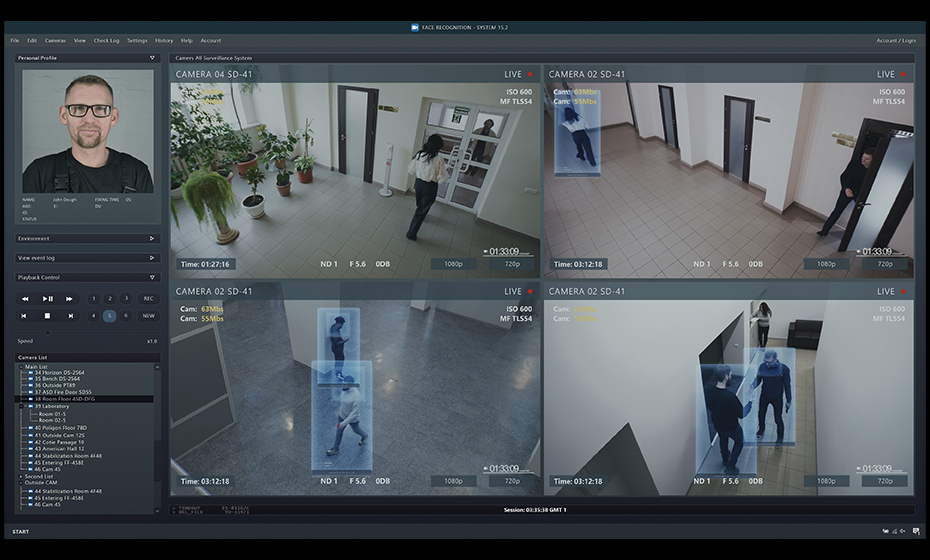Click the fast-forward playback button
This screenshot has height=560, width=930.
click(69, 299)
